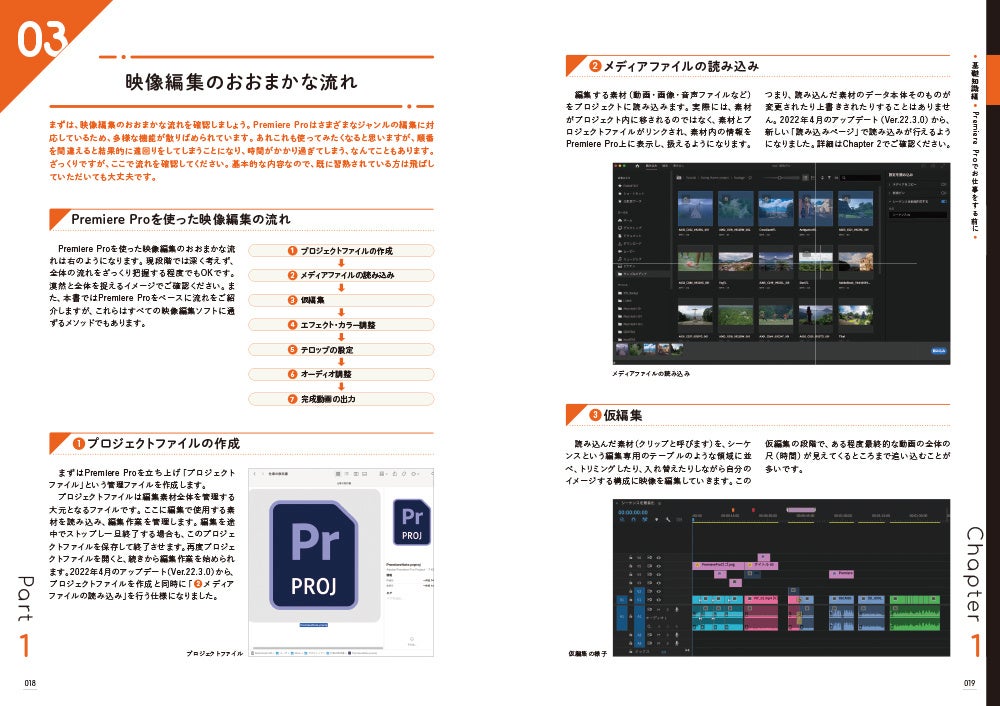Screen dimensions: 1000x706
Task: Click the sort icon in import toolbar
Action: coord(823,178)
